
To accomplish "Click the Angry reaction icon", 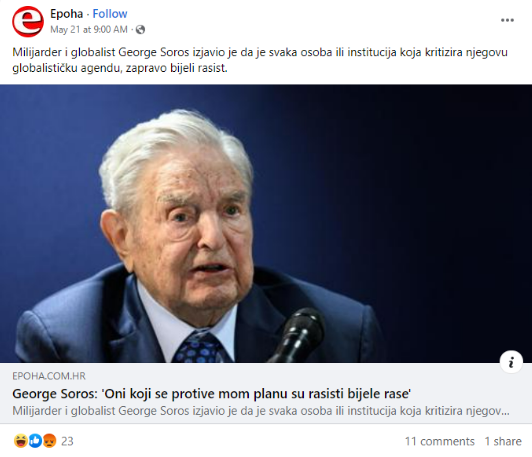I will point(50,441).
